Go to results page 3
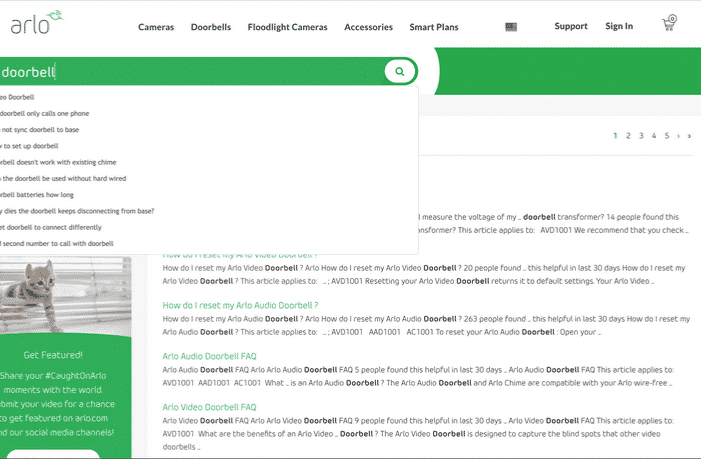Screen dimensions: 701x459 pos(641,135)
